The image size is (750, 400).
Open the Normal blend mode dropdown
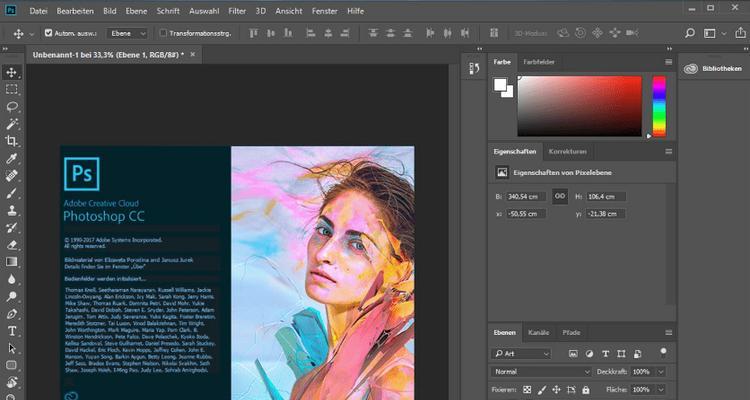coord(541,371)
